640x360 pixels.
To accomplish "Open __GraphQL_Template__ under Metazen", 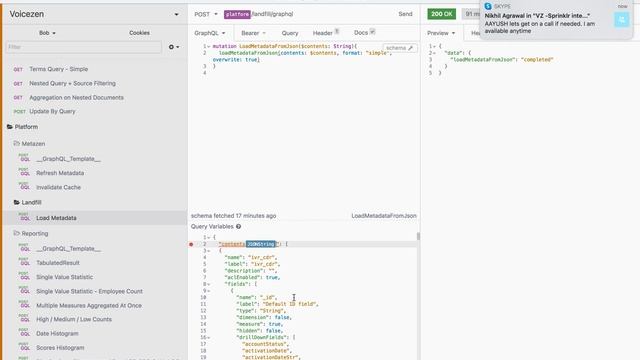I will 68,159.
